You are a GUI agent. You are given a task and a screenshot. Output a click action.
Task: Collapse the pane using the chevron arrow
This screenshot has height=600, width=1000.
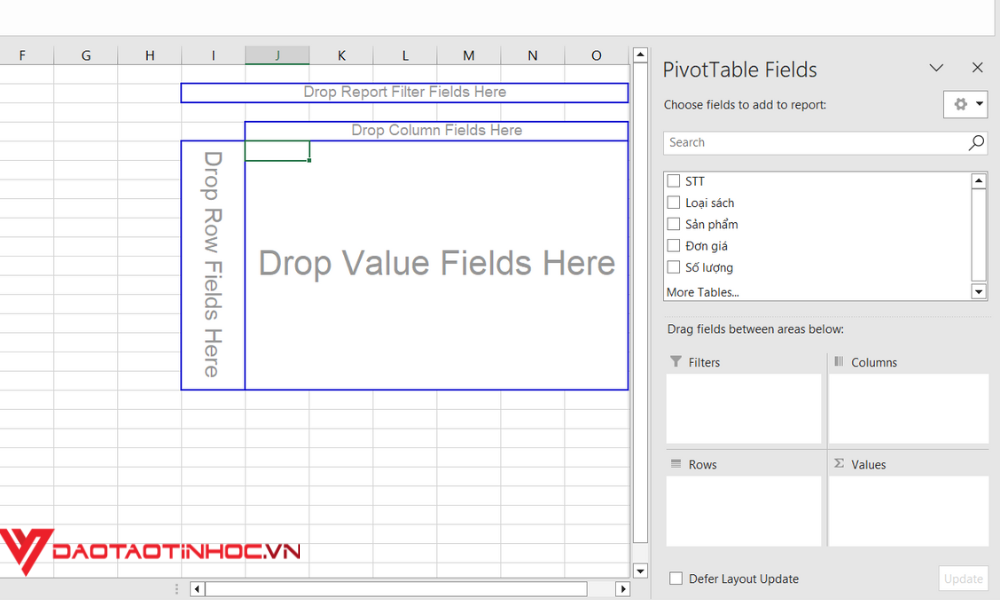pyautogui.click(x=936, y=68)
